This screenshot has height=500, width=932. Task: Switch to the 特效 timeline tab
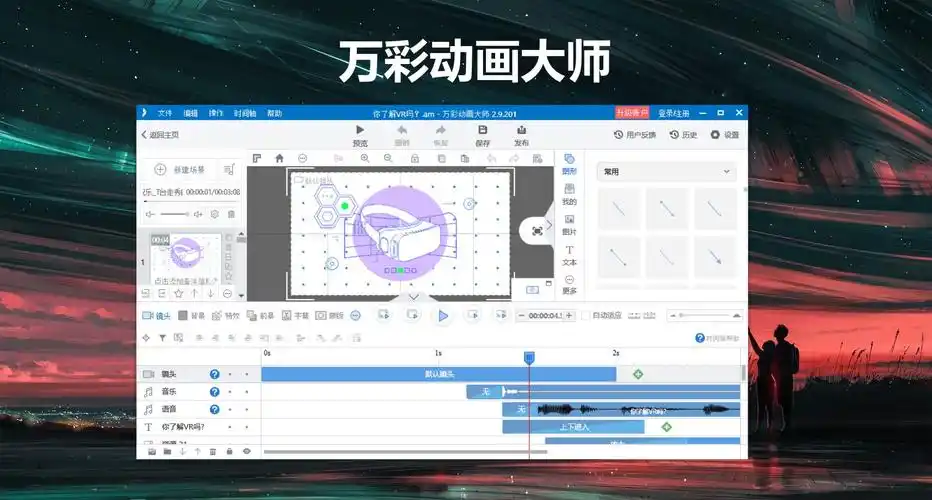(225, 316)
